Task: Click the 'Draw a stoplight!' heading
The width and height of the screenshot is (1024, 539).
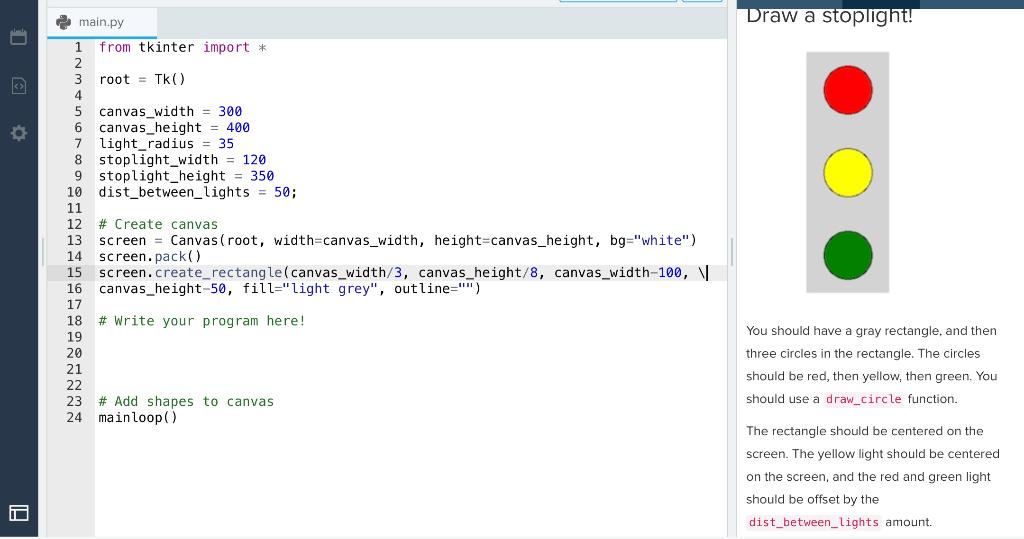Action: point(829,15)
